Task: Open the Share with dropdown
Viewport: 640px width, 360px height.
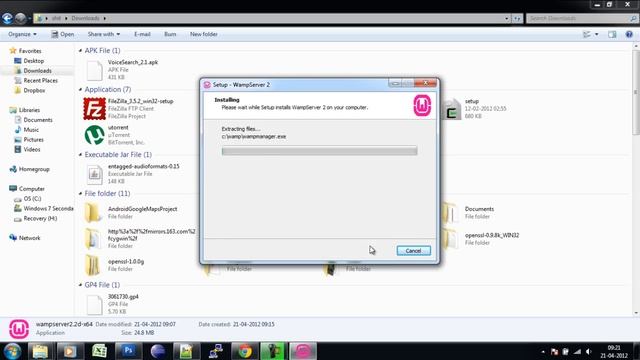Action: [x=104, y=34]
